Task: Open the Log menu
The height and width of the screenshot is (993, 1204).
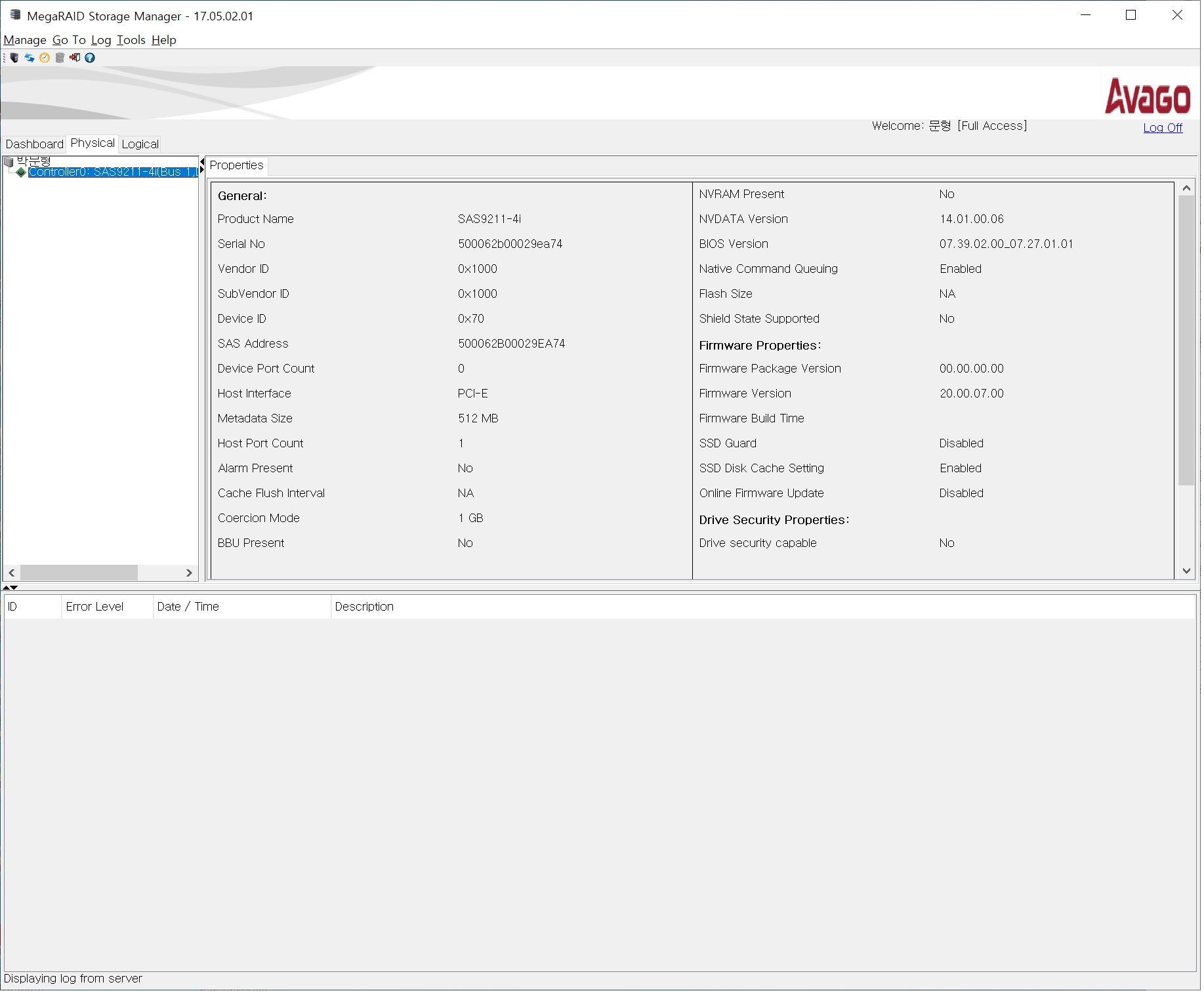Action: (101, 40)
